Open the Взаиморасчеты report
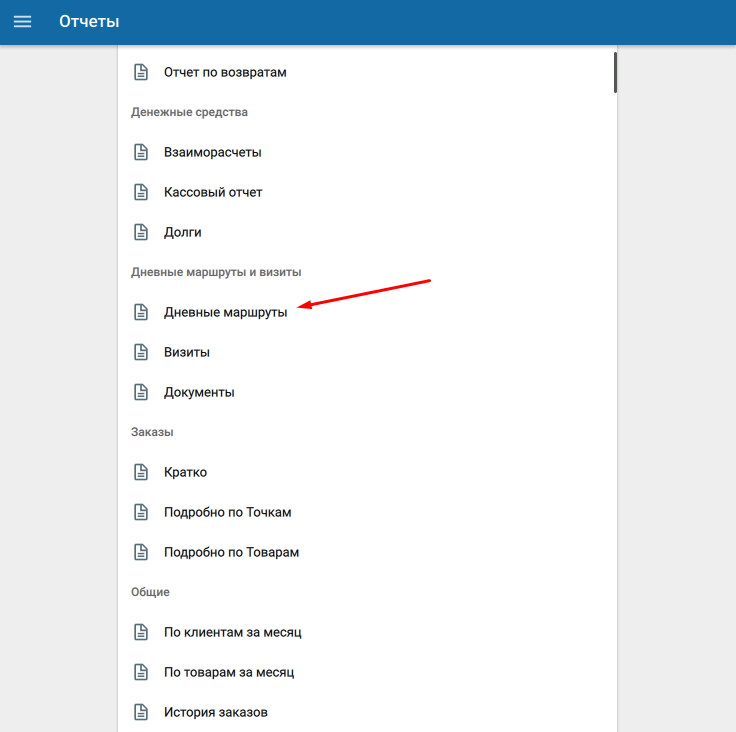The image size is (736, 732). click(x=212, y=152)
